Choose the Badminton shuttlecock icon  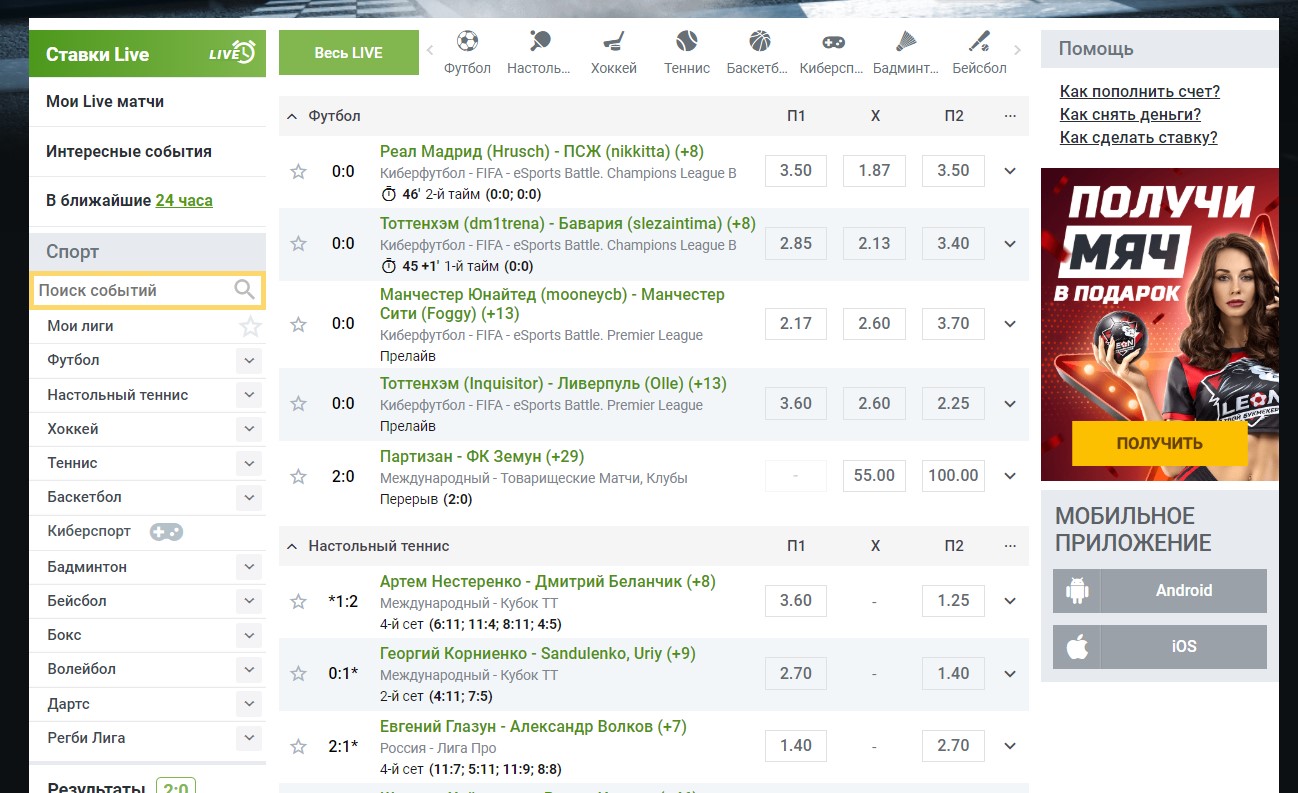(x=906, y=42)
